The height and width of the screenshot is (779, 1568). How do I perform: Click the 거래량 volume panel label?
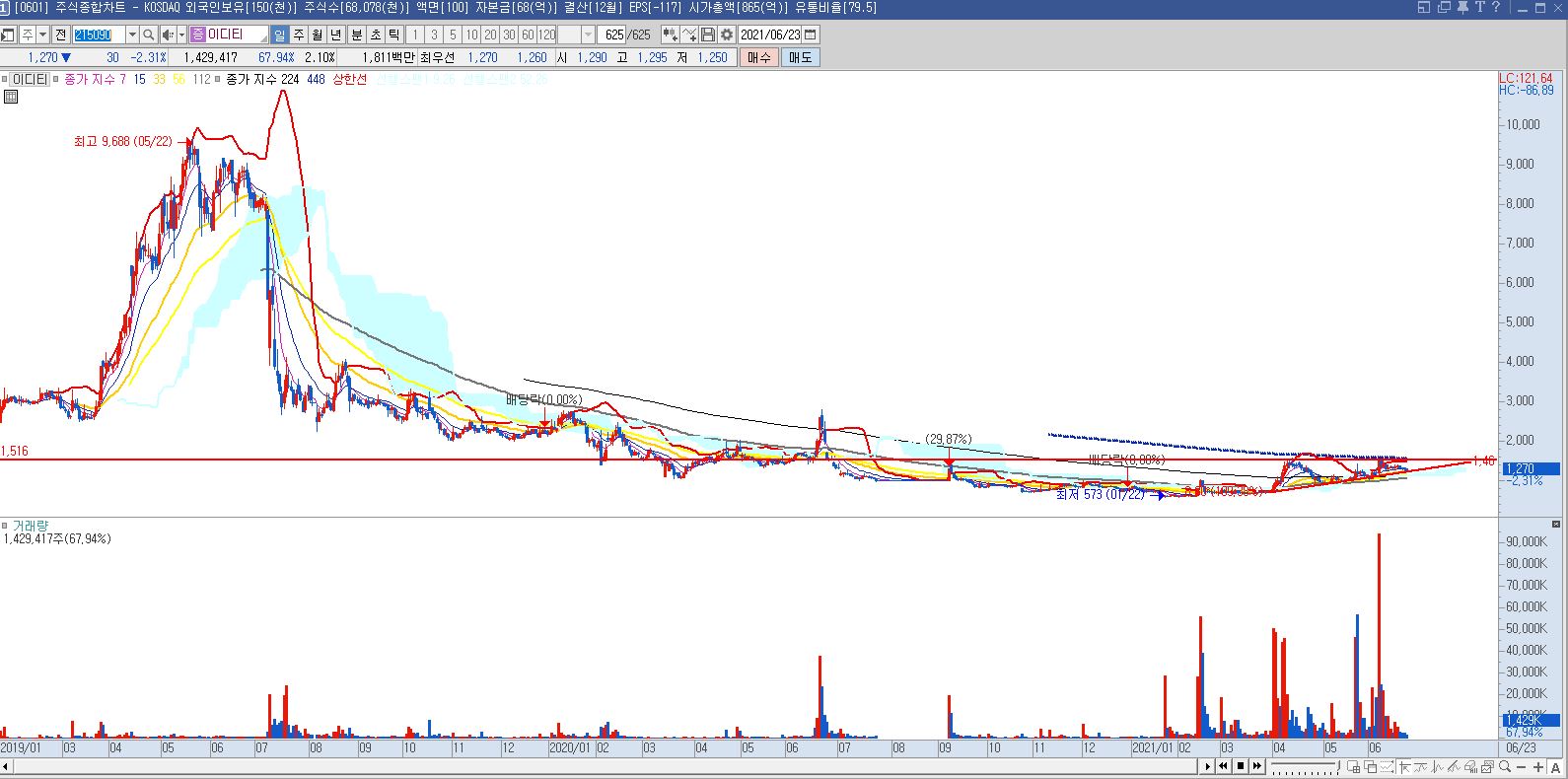coord(30,527)
